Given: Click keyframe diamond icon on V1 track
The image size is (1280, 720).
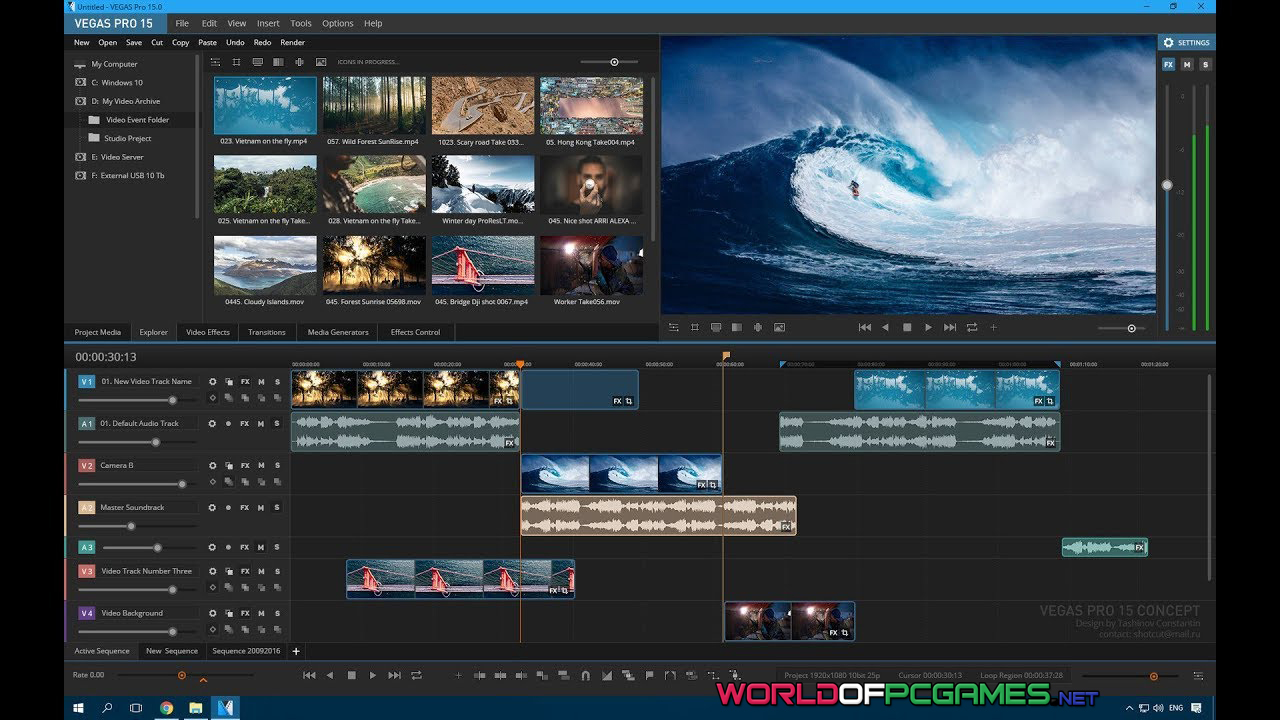Looking at the screenshot, I should click(x=212, y=398).
